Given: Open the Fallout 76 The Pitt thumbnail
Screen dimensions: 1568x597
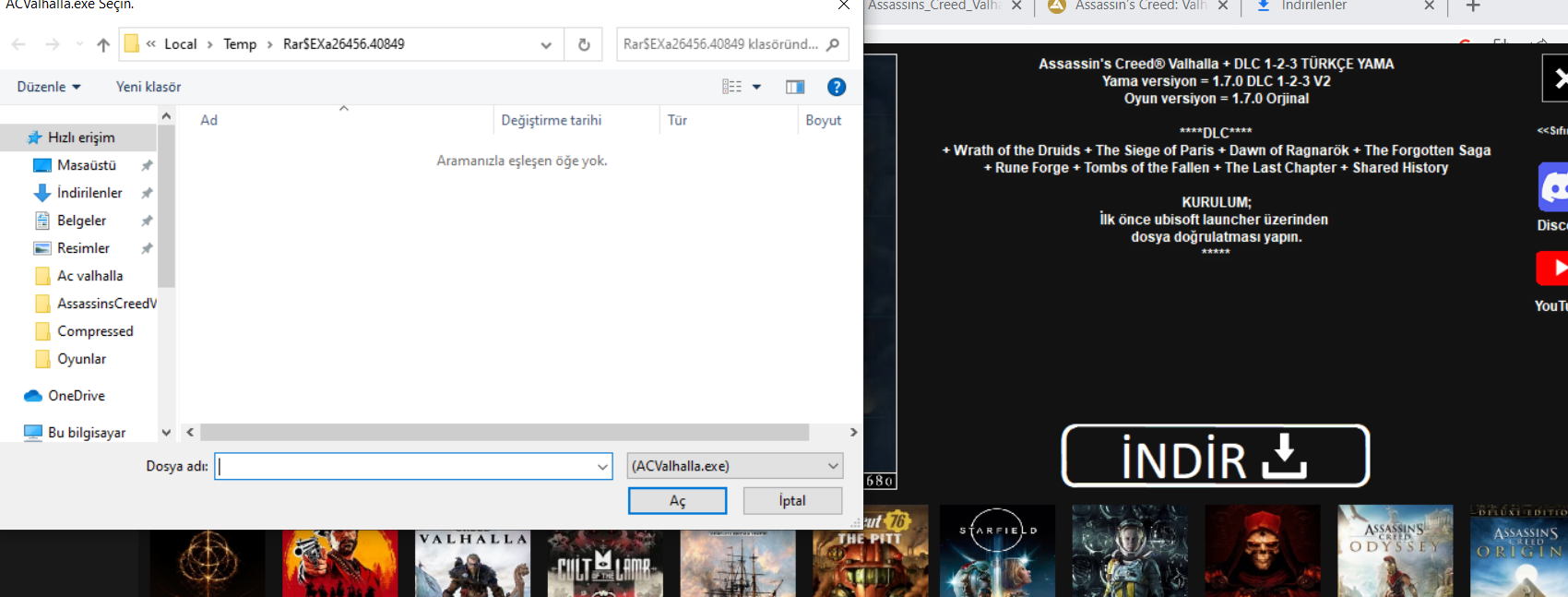Looking at the screenshot, I should point(871,551).
